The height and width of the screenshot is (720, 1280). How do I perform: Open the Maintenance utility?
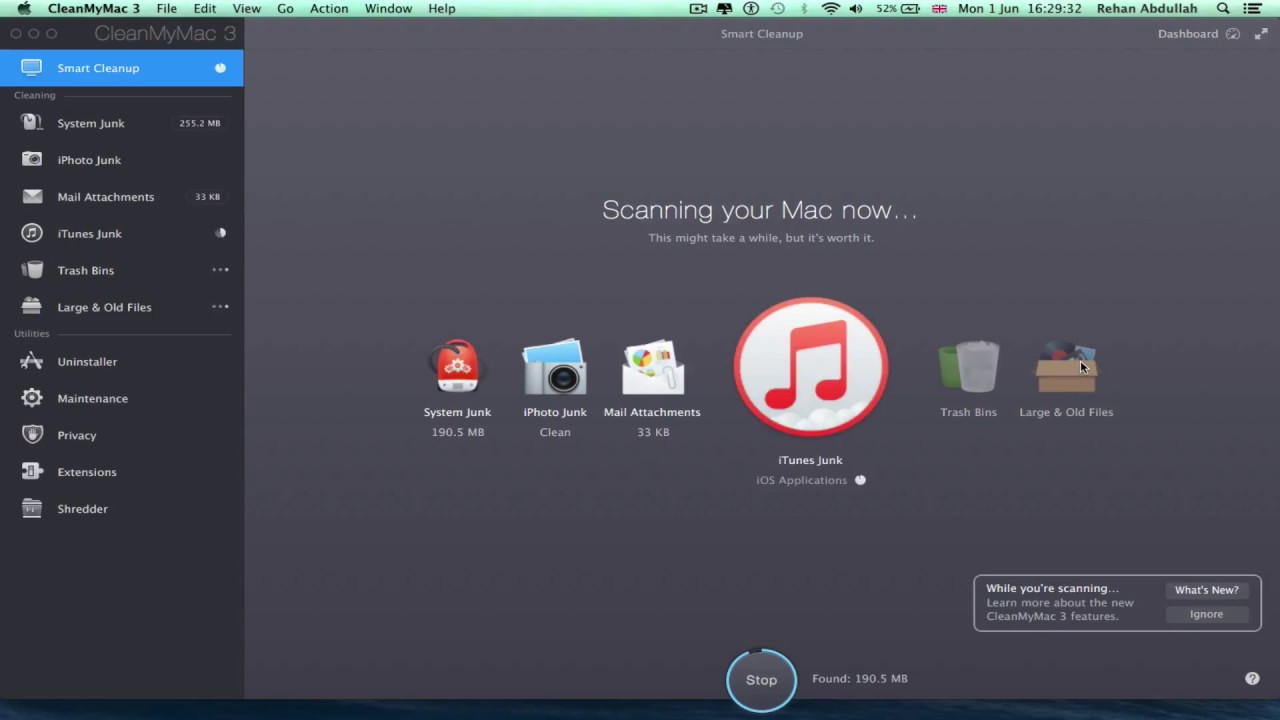tap(121, 398)
